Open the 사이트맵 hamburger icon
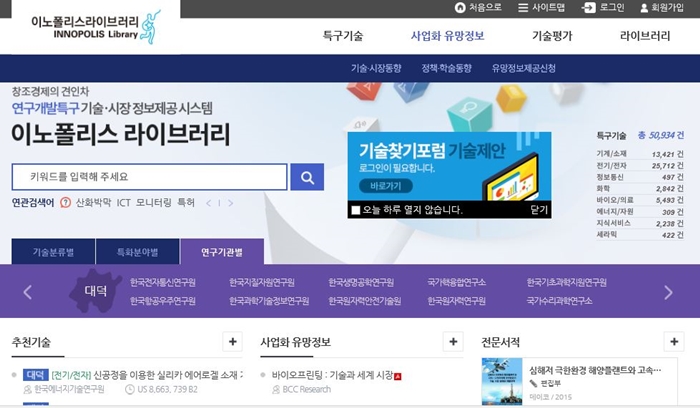This screenshot has height=408, width=700. (523, 8)
